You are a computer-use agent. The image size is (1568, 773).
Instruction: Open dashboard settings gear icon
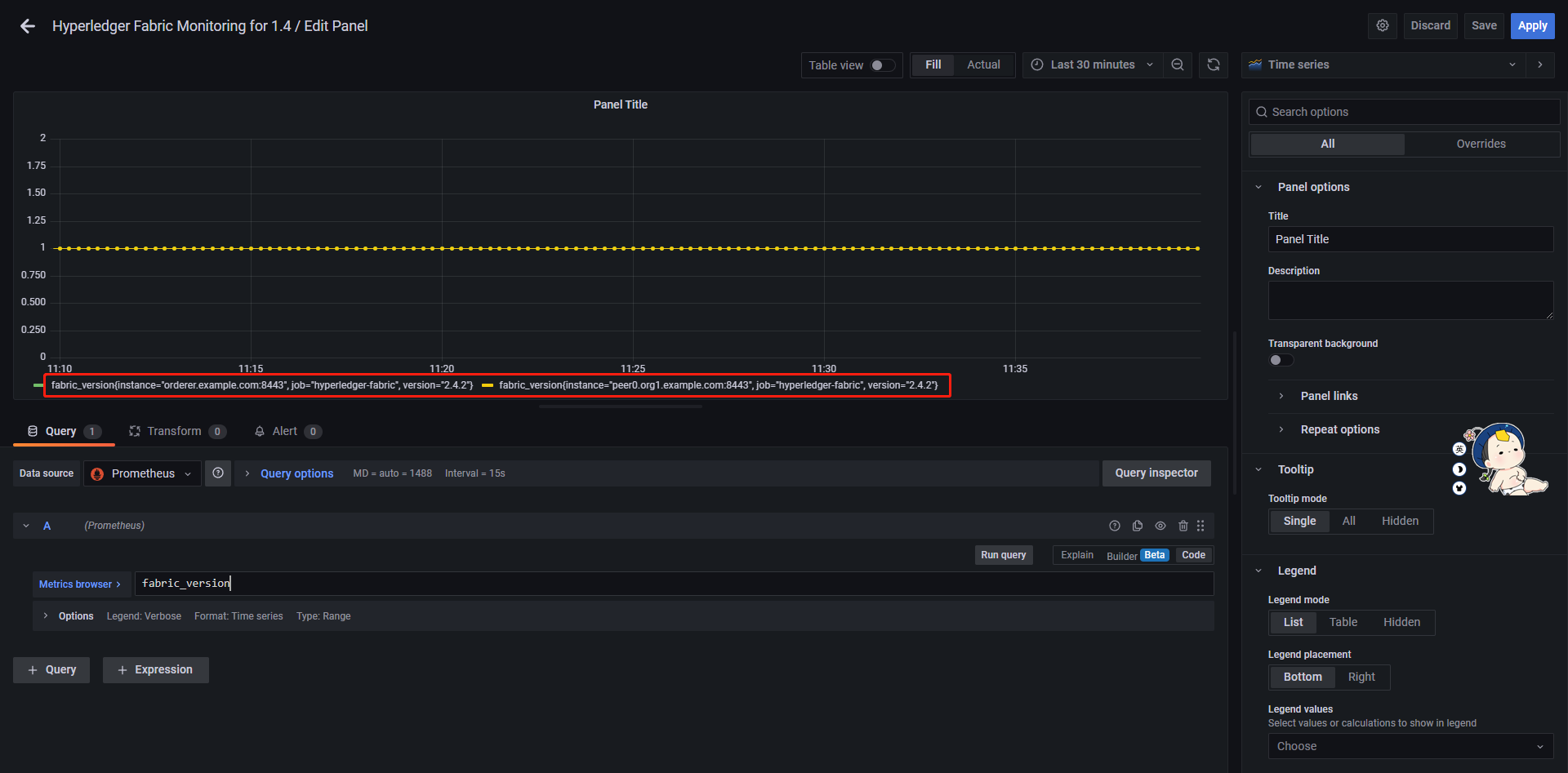tap(1383, 25)
